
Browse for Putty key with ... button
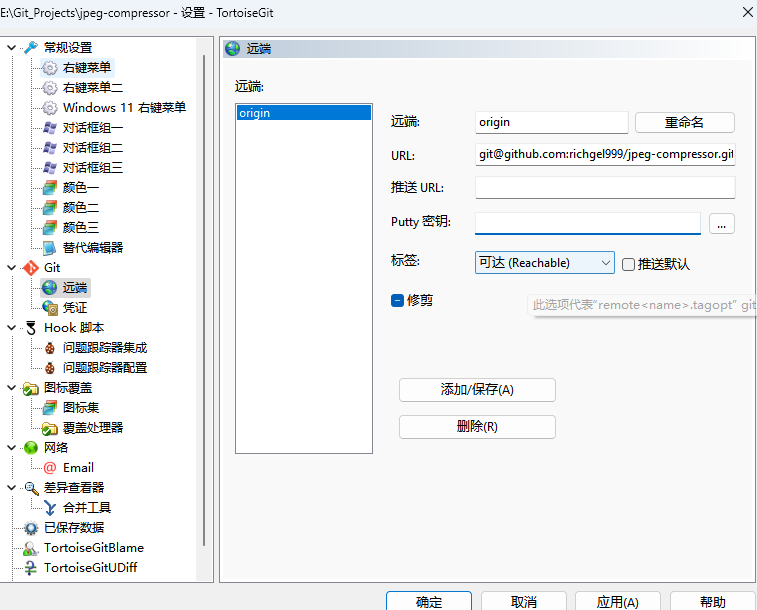point(721,223)
